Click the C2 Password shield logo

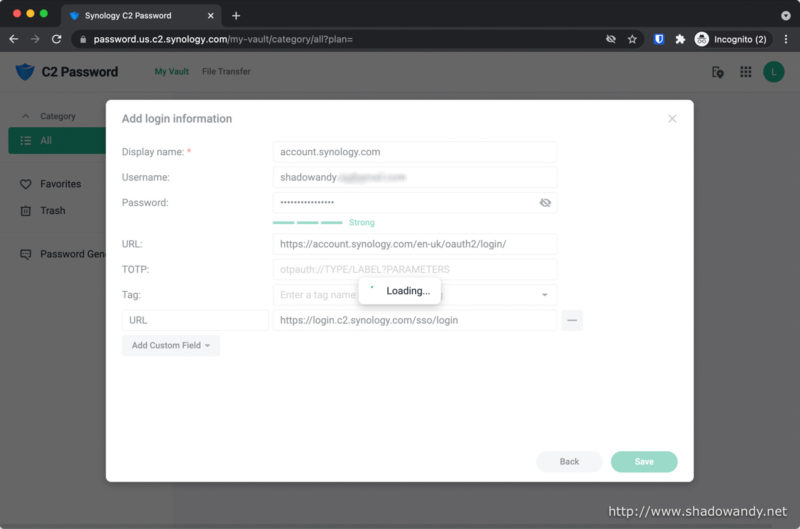tap(24, 72)
